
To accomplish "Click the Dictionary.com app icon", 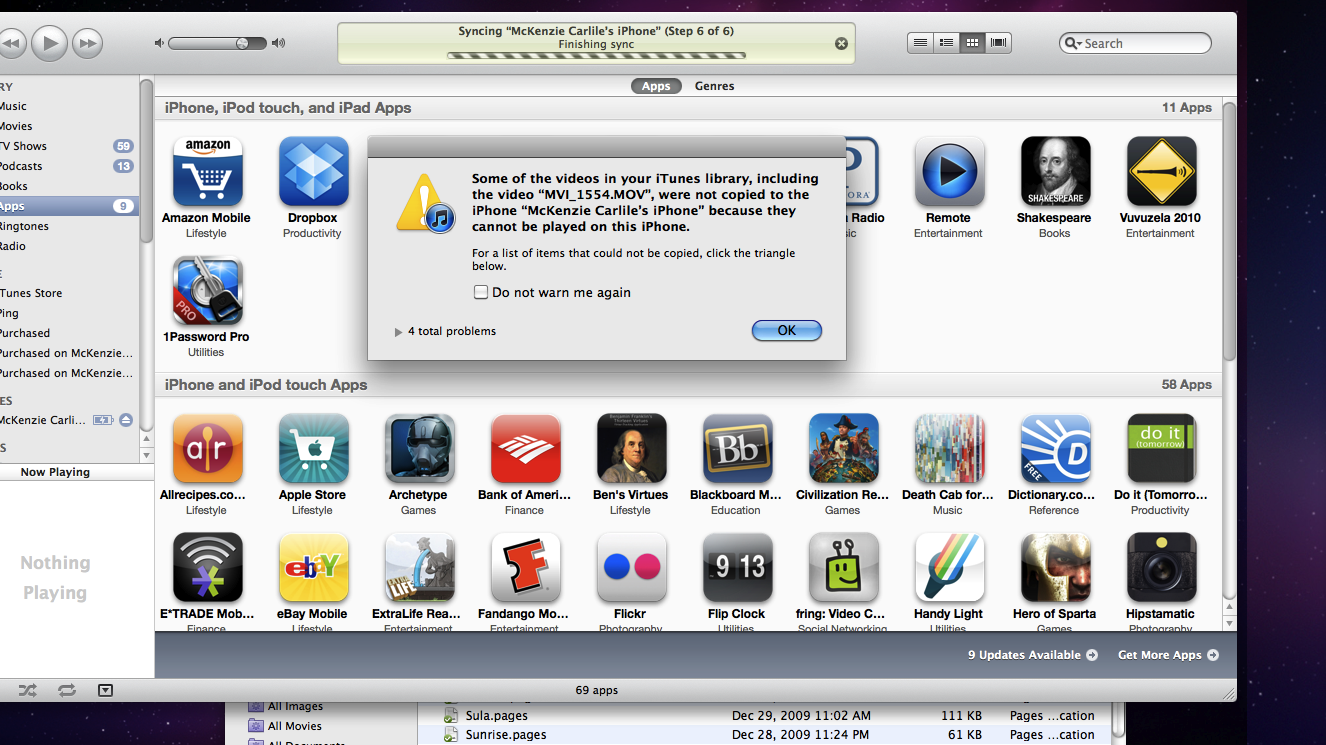I will (x=1055, y=449).
